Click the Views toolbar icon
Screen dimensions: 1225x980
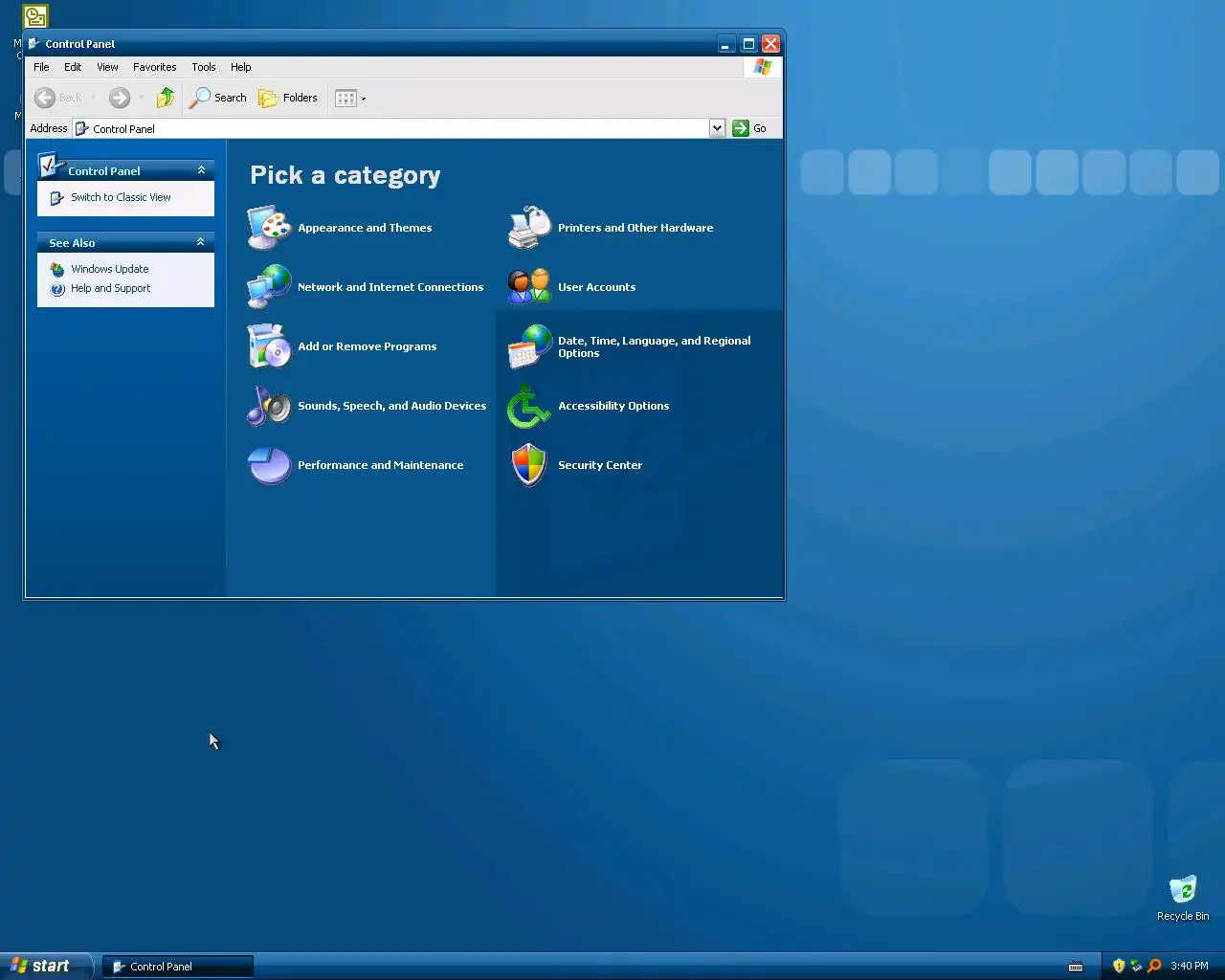[345, 98]
